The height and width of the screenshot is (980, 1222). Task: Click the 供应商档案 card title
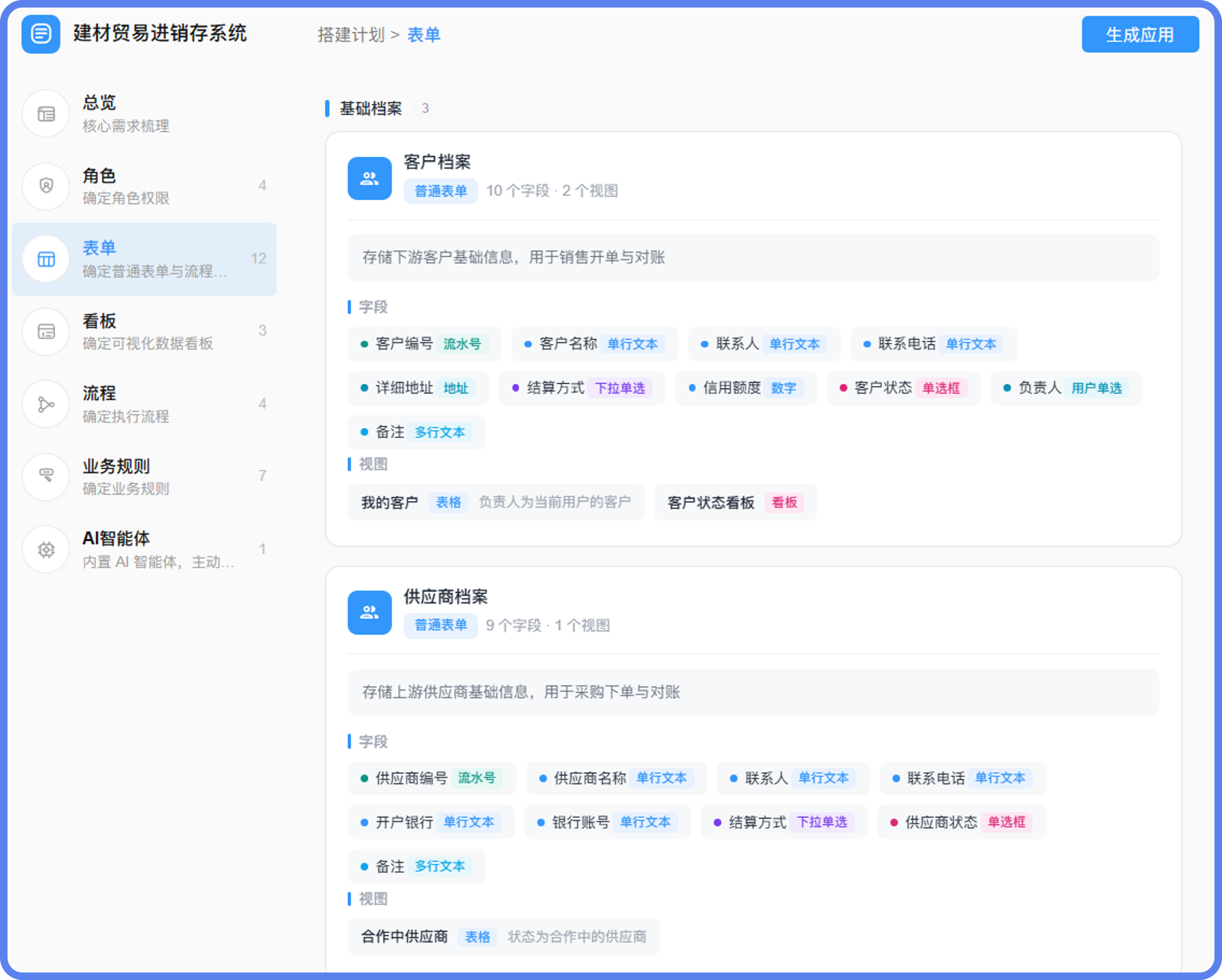445,596
